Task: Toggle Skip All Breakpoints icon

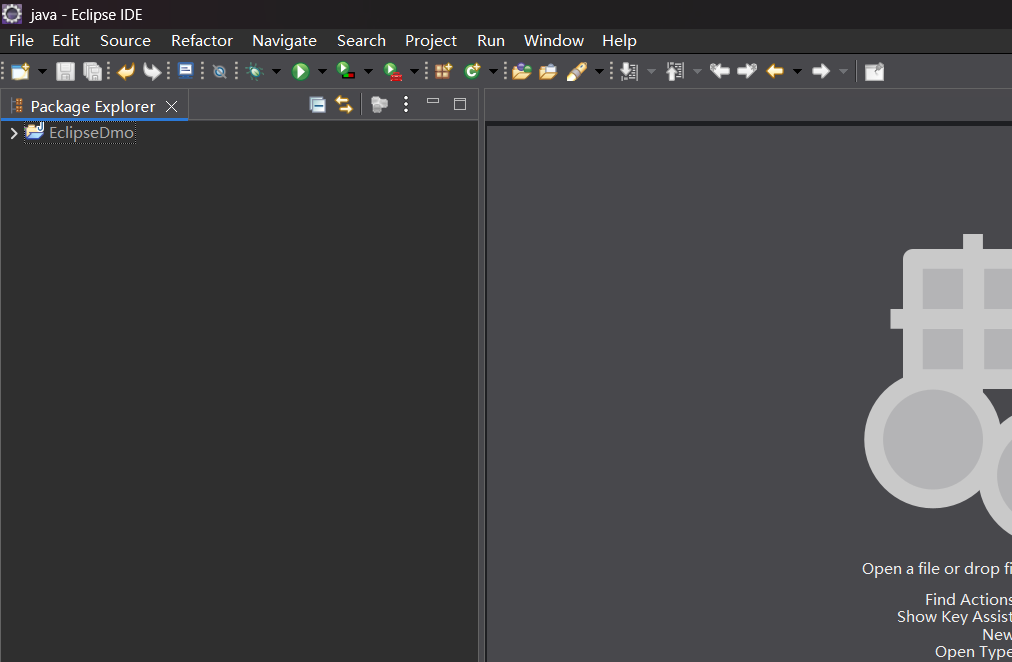Action: coord(219,71)
